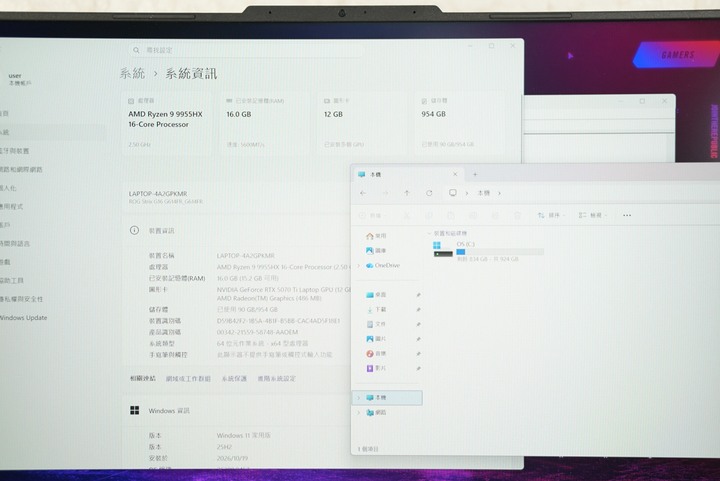Expand the 網路 Network node in sidebar

click(359, 413)
